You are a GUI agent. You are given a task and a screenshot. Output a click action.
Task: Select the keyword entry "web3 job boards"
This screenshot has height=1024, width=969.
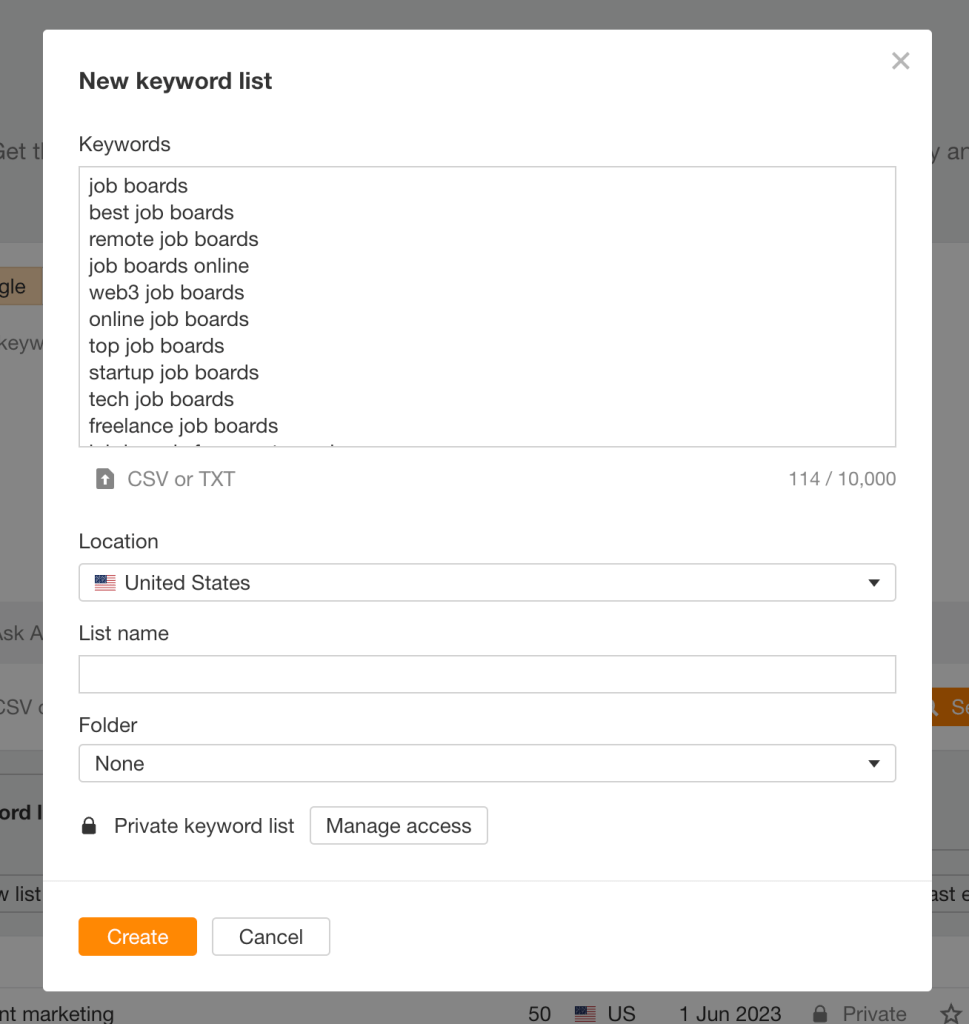pos(166,292)
